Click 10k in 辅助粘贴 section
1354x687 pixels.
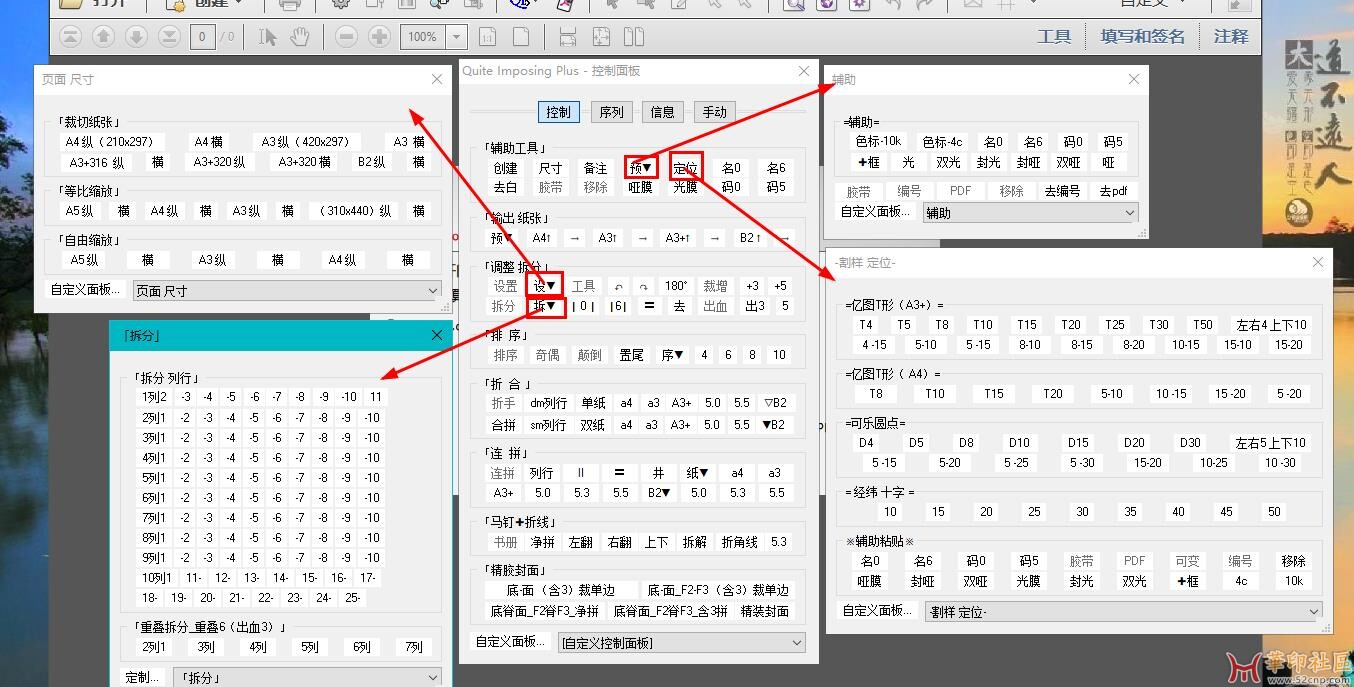(1293, 580)
